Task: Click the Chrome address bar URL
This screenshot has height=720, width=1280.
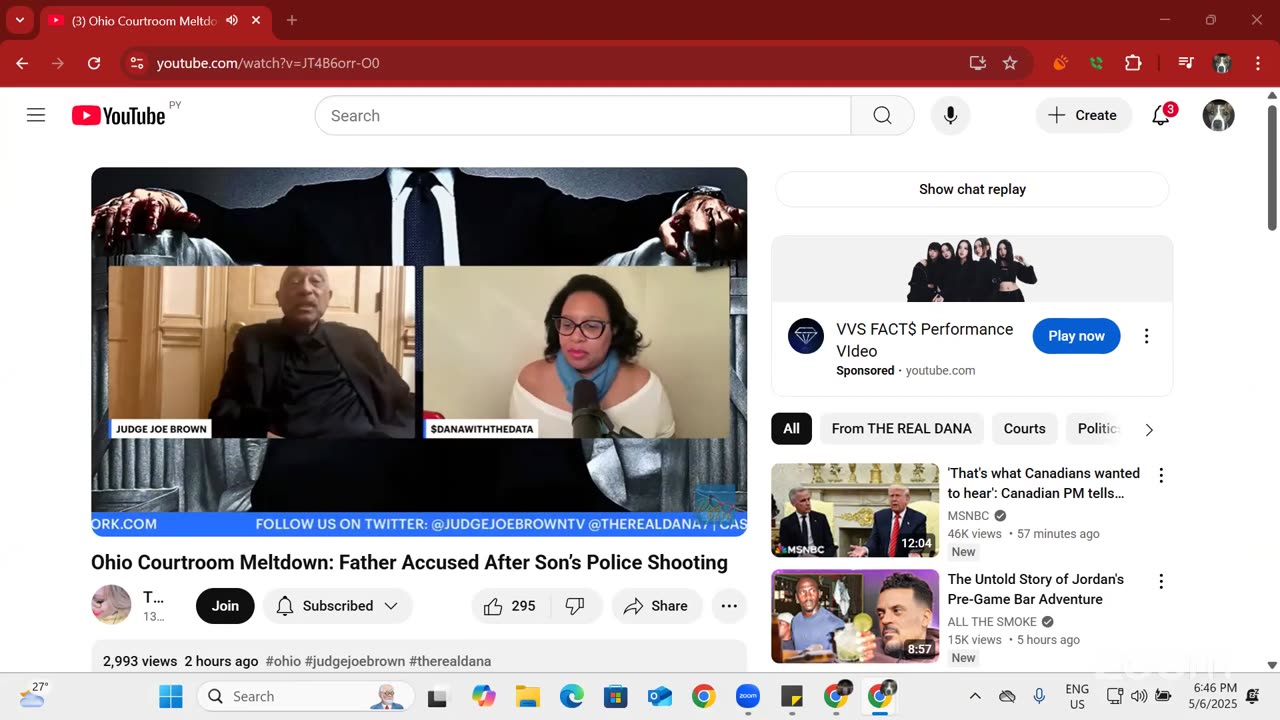Action: 268,63
